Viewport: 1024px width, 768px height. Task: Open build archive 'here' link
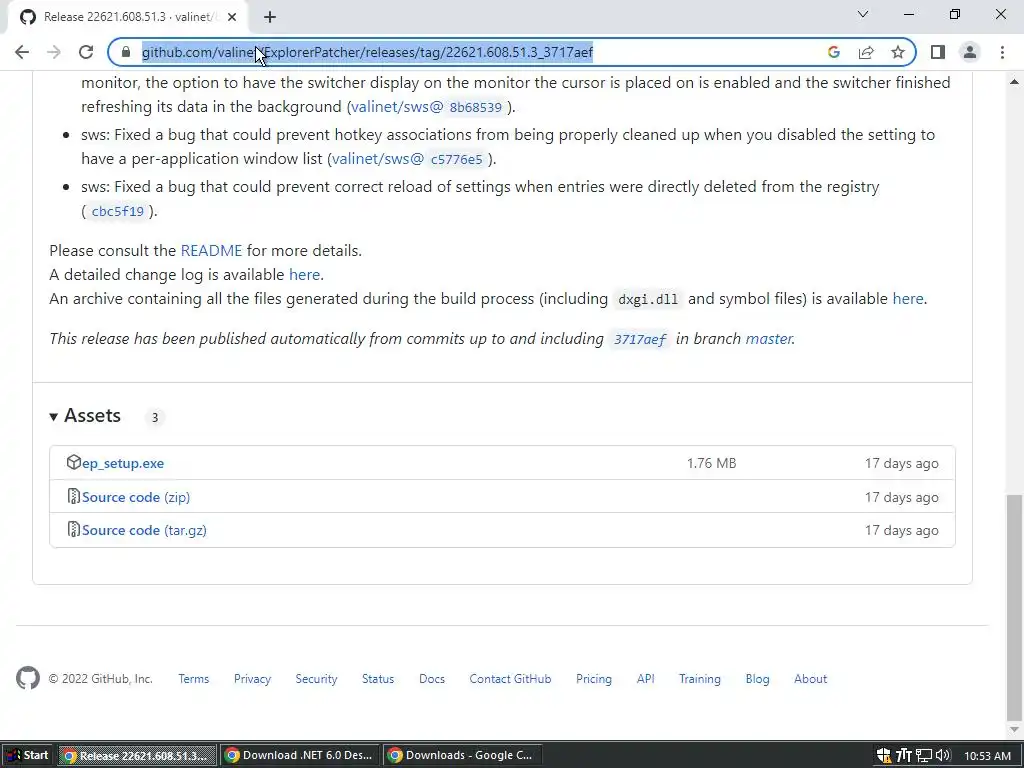pos(908,299)
